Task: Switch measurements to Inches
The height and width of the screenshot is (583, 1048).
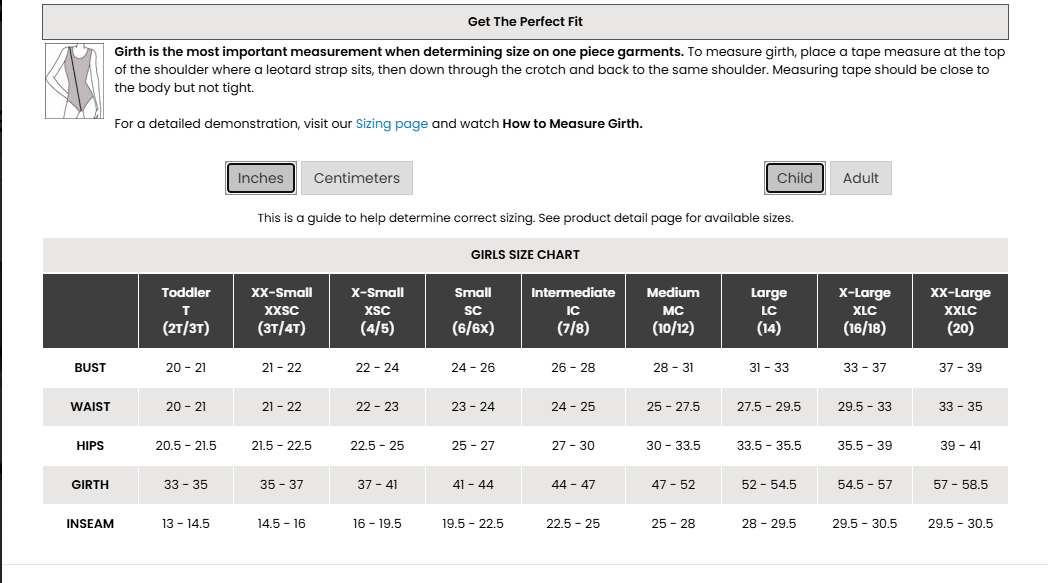Action: pyautogui.click(x=261, y=178)
